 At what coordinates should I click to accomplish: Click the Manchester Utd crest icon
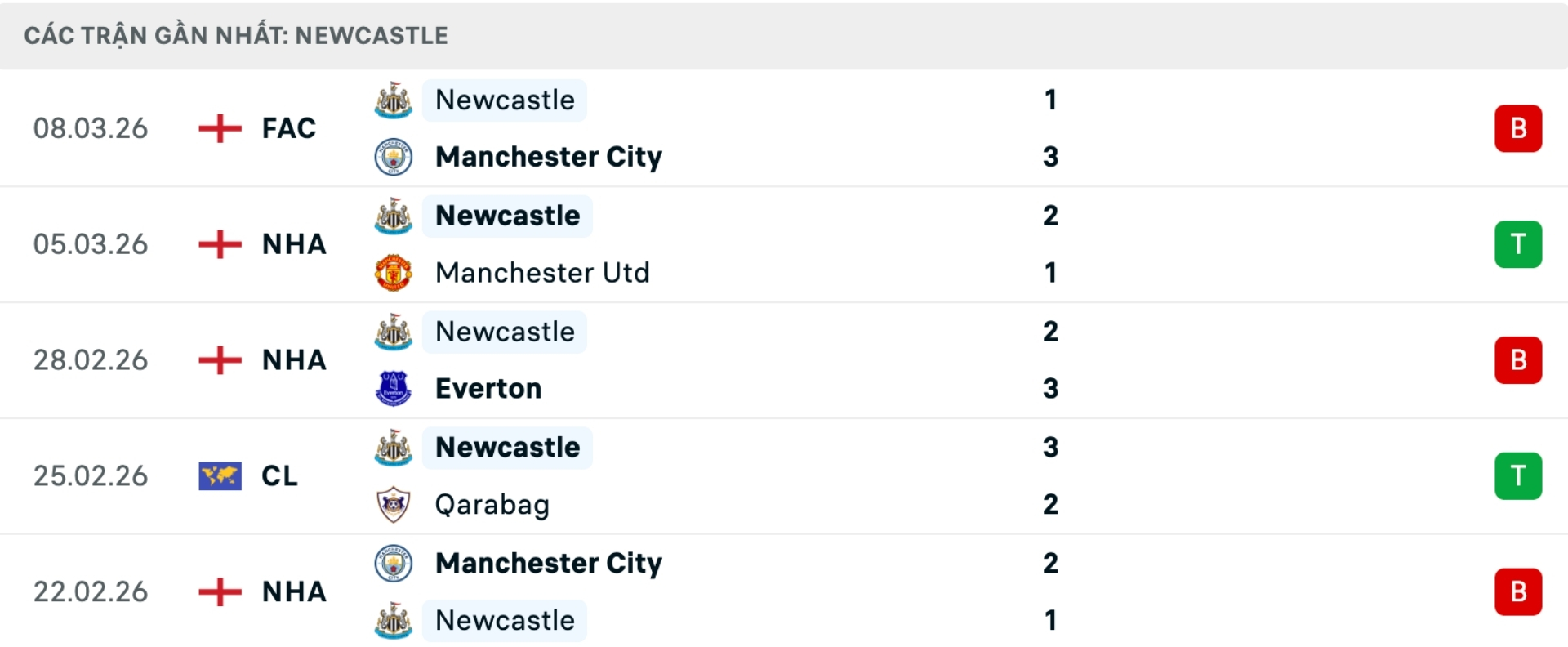click(x=393, y=273)
